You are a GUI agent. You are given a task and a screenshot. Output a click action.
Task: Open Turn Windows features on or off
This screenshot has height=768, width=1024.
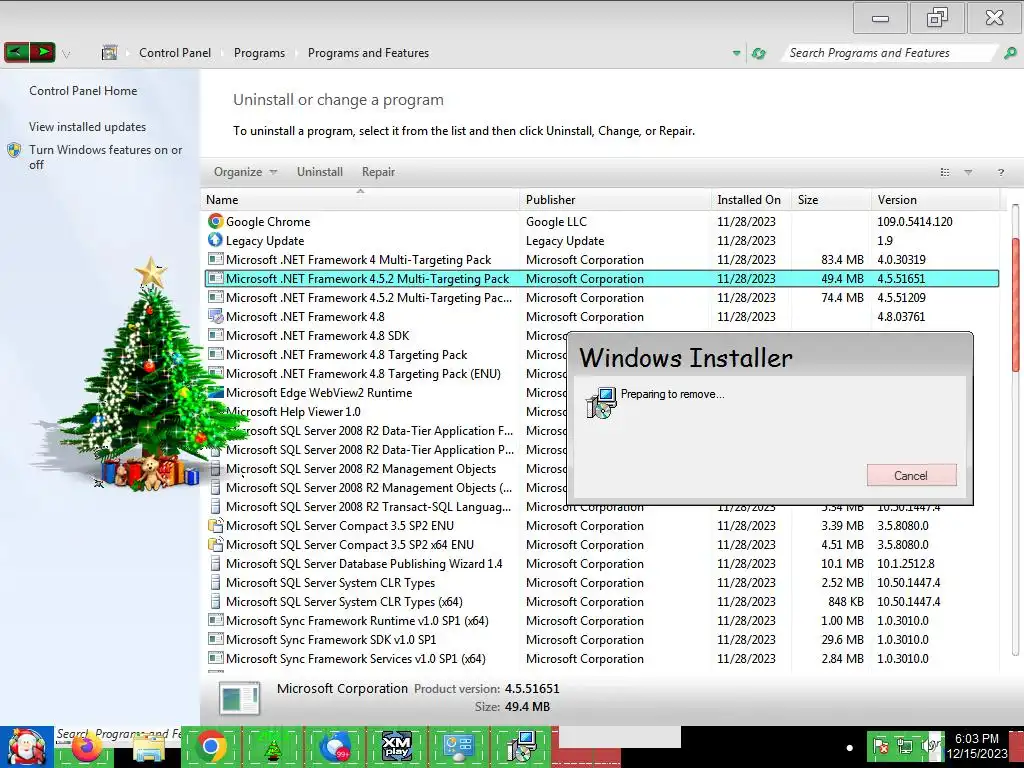point(105,157)
